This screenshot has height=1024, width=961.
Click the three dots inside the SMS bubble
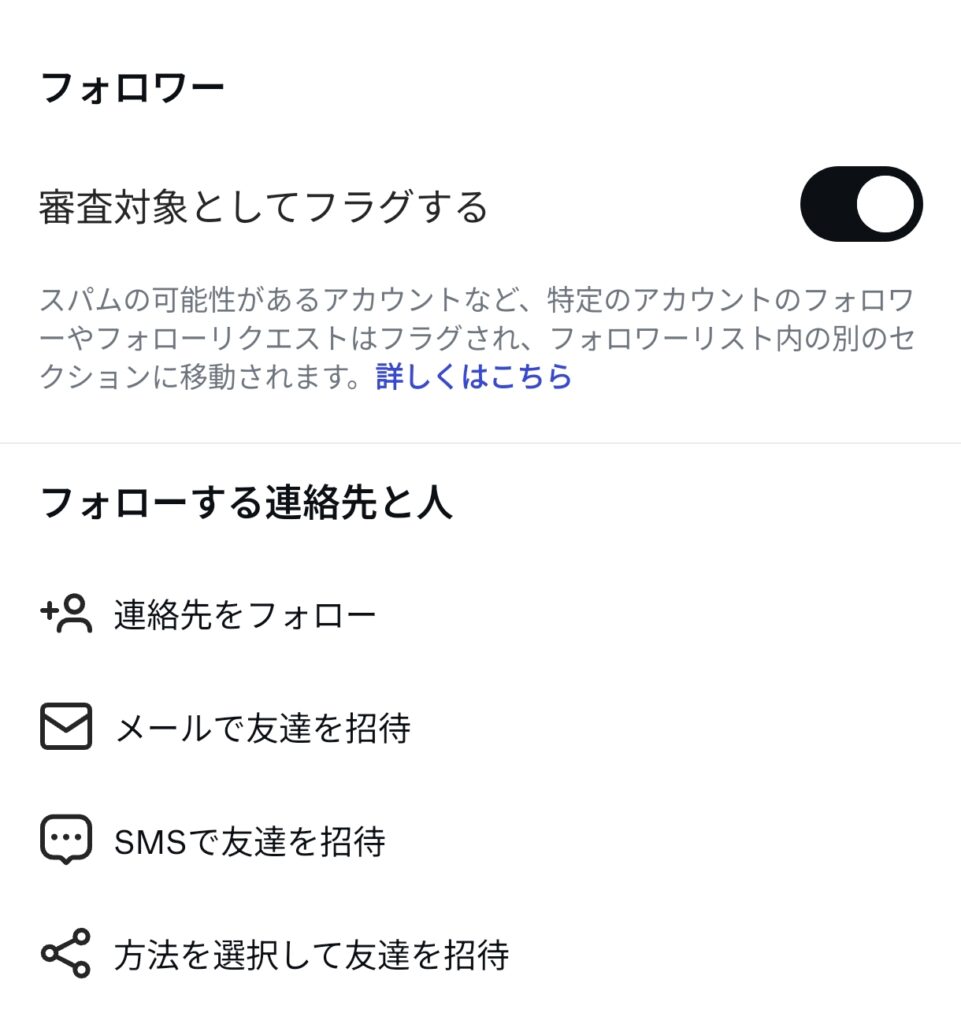click(66, 836)
